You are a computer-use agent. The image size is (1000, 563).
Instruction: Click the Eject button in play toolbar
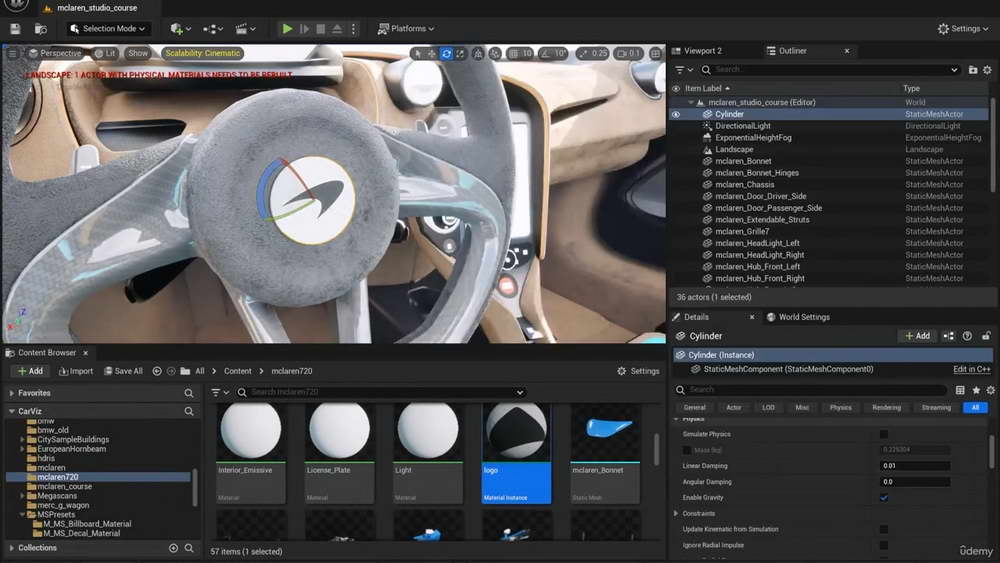coord(337,29)
